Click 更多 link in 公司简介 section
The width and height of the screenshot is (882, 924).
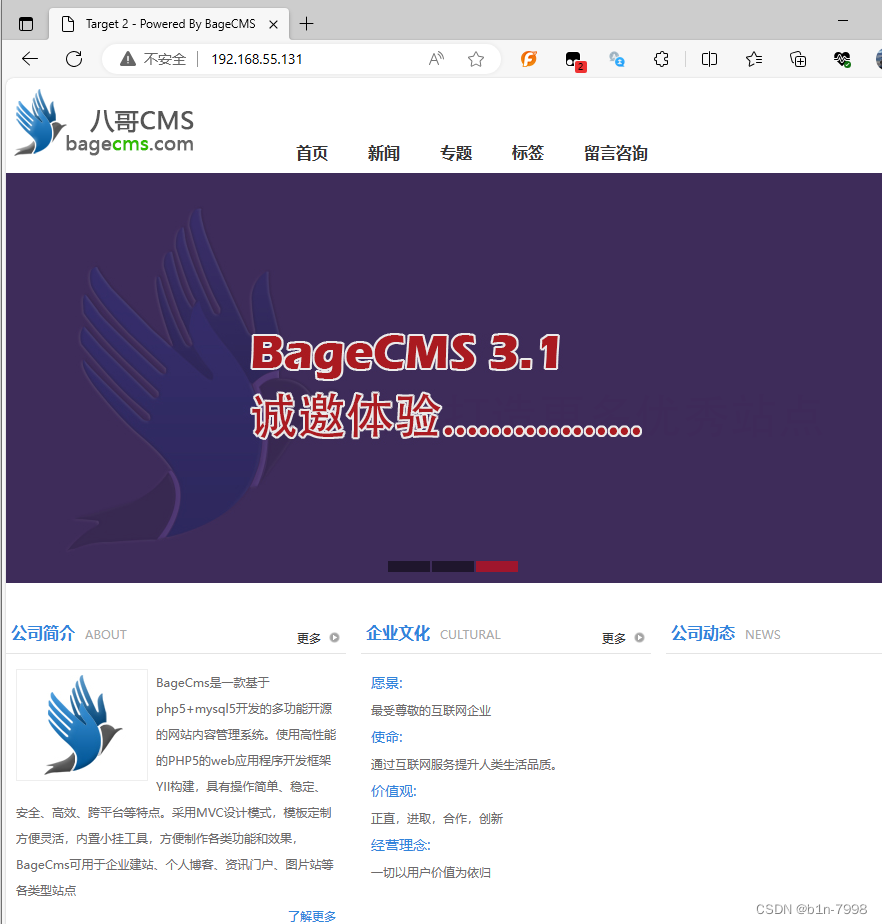pyautogui.click(x=309, y=638)
